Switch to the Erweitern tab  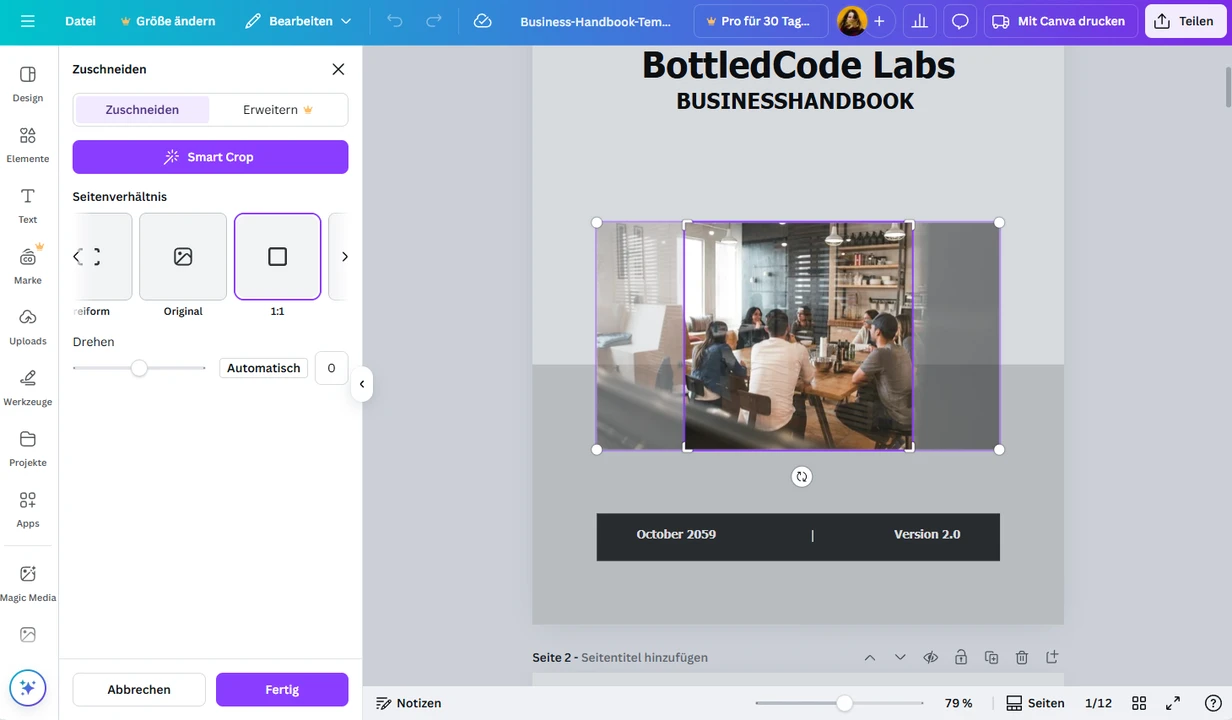278,110
